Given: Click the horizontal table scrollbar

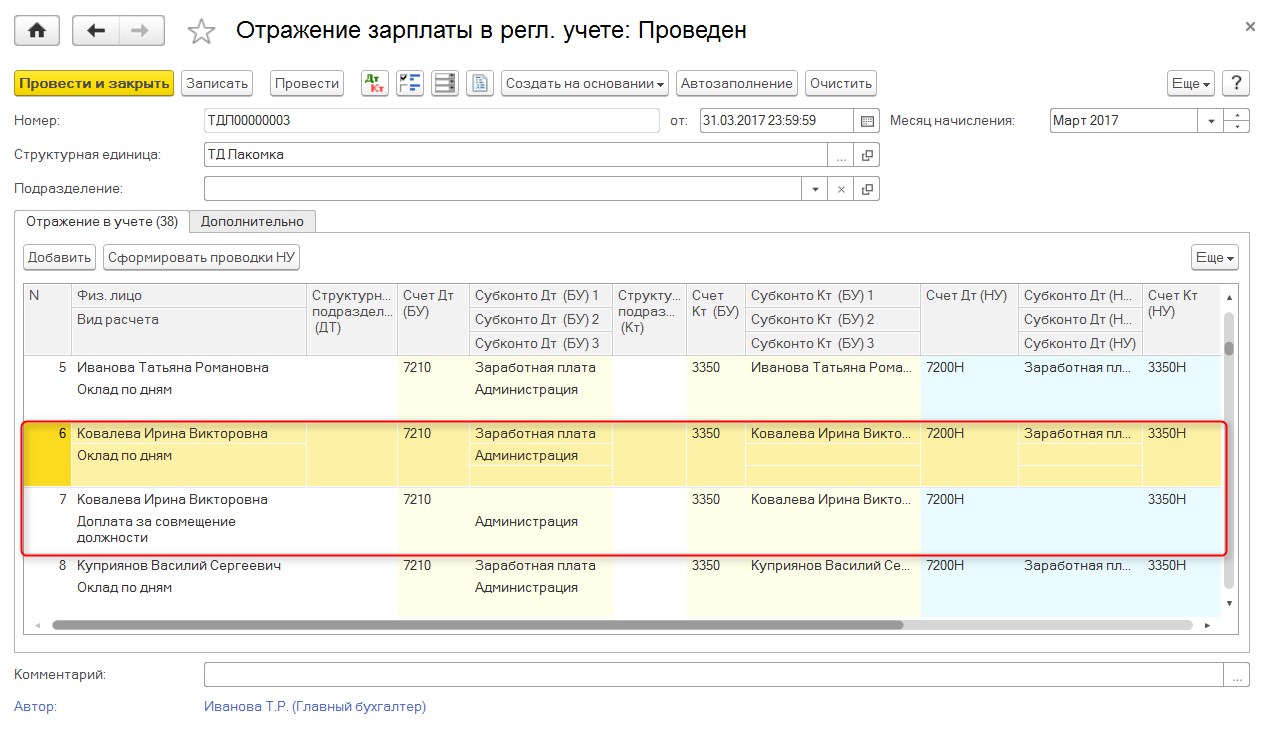Looking at the screenshot, I should coord(477,625).
